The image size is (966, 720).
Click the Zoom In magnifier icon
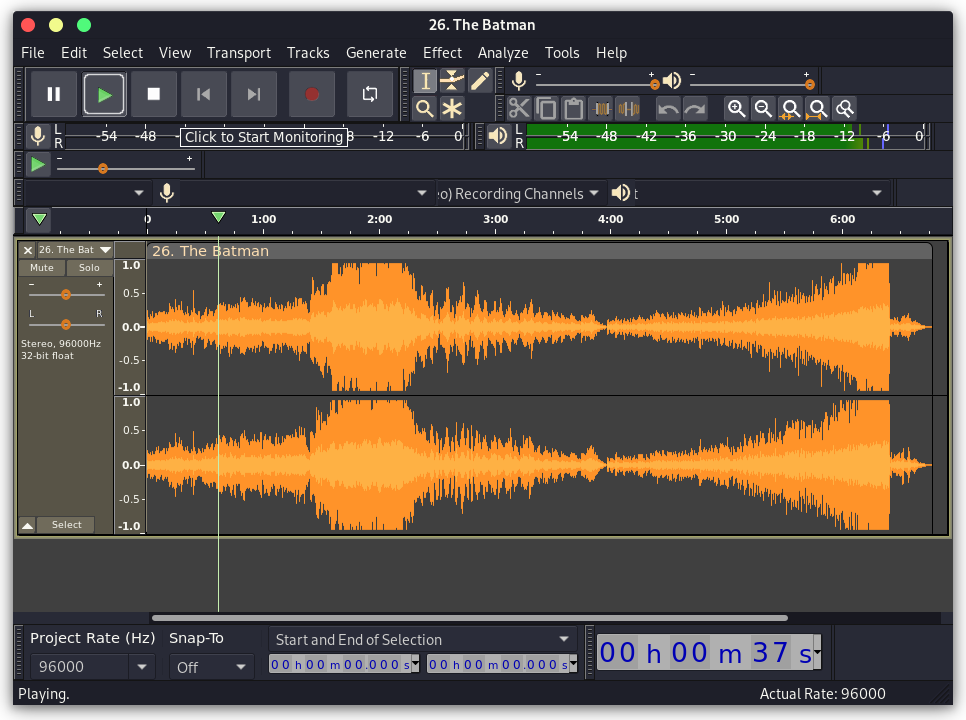(736, 108)
